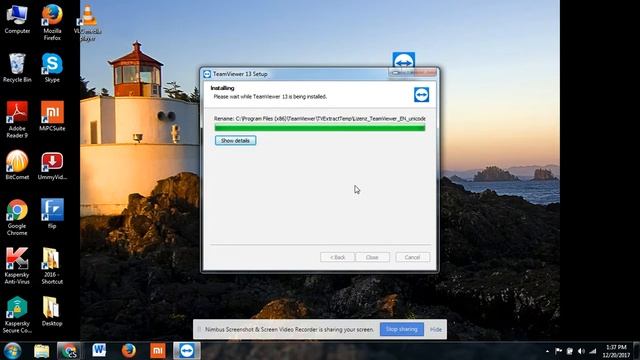Open Mozilla Firefox desktop shortcut
Viewport: 640px width, 360px height.
[52, 22]
